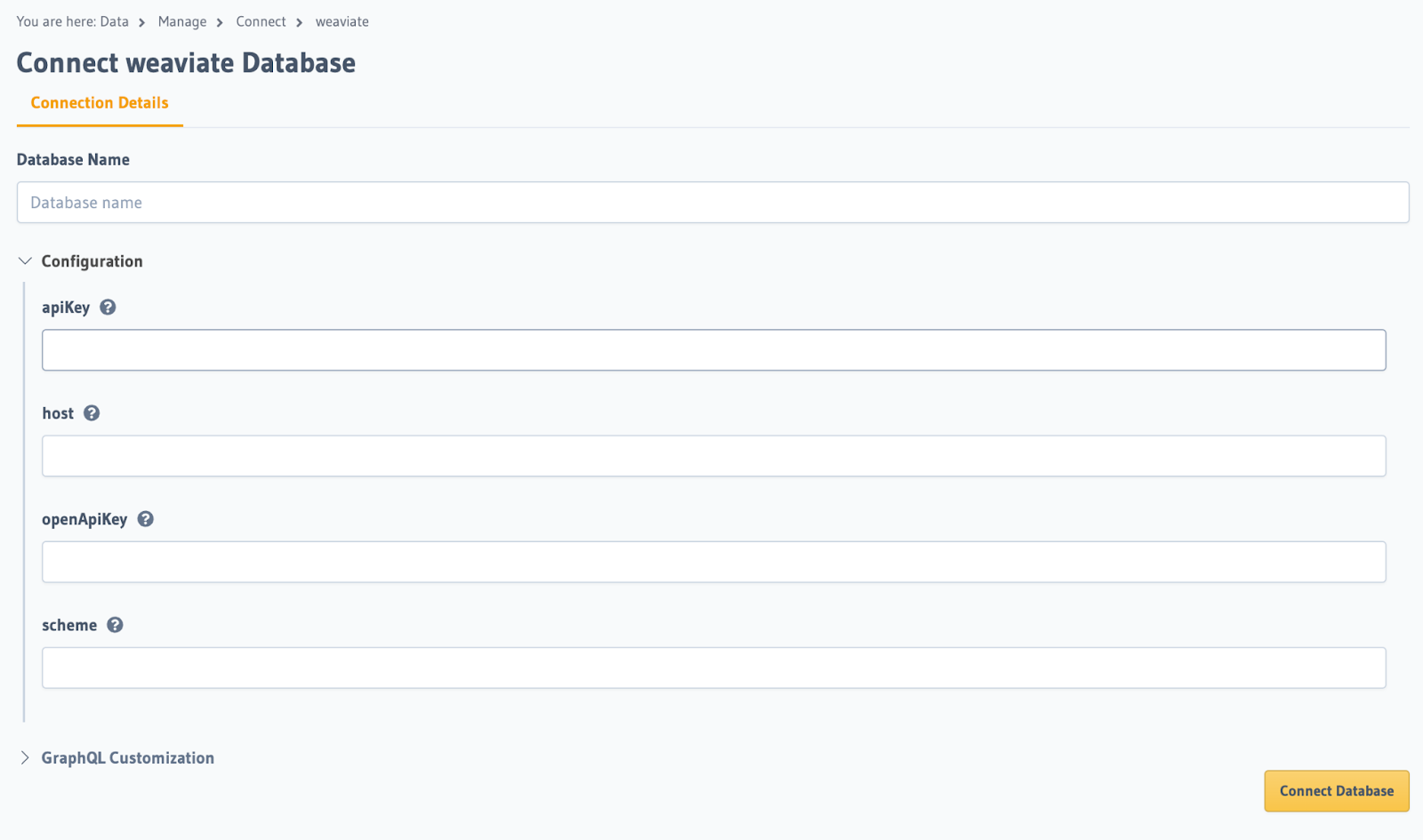The height and width of the screenshot is (840, 1423).
Task: Go to Data from the breadcrumb
Action: (x=115, y=21)
